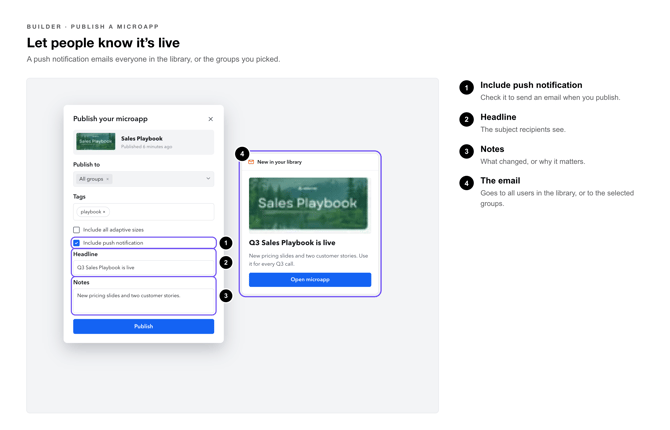Remove the All groups chip
This screenshot has width=670, height=430.
pyautogui.click(x=108, y=179)
